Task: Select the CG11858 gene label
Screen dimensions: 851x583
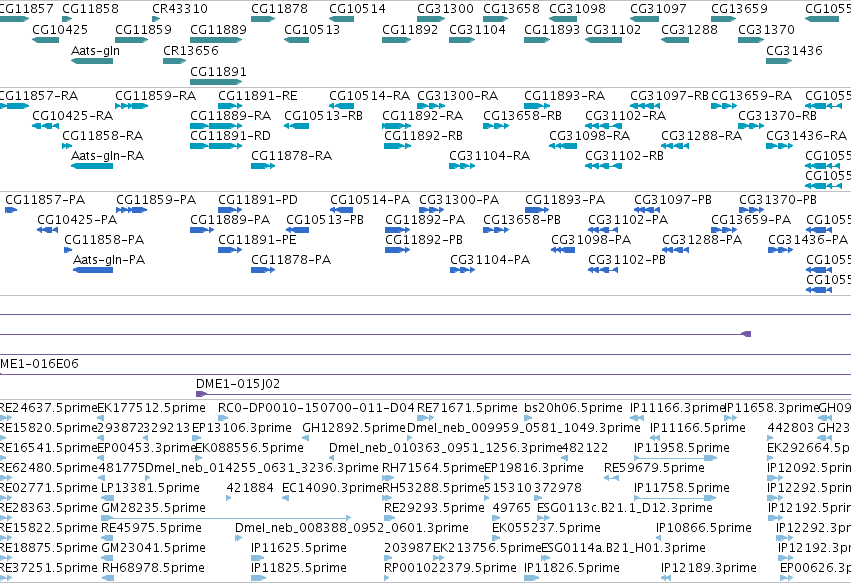Action: click(x=90, y=9)
